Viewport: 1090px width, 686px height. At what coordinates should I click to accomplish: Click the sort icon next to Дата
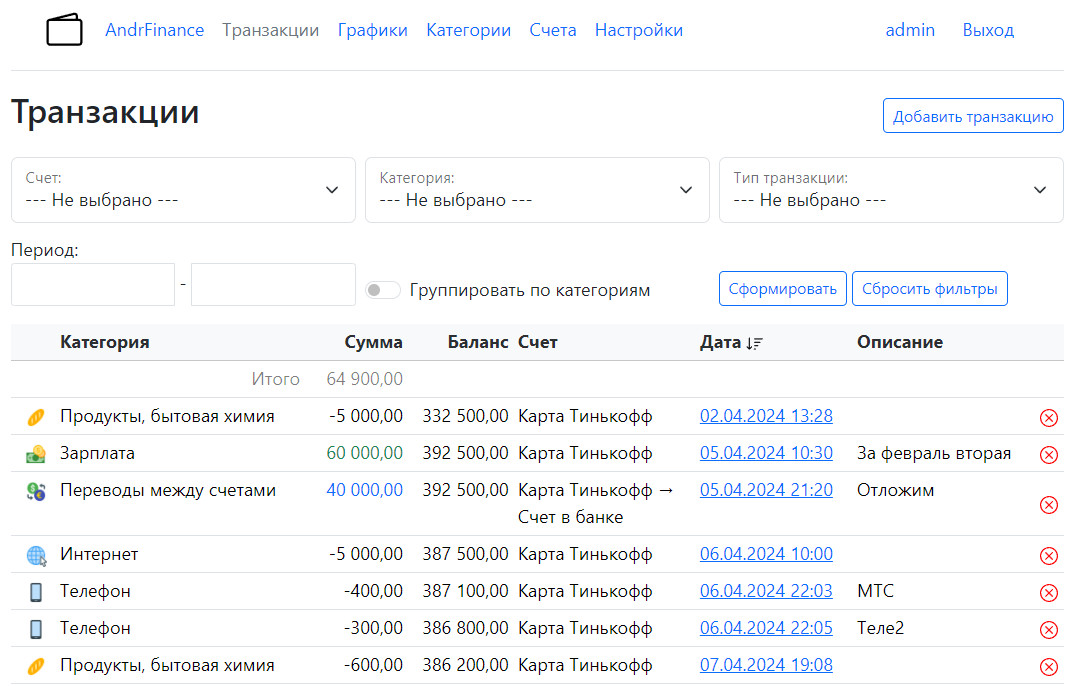754,343
